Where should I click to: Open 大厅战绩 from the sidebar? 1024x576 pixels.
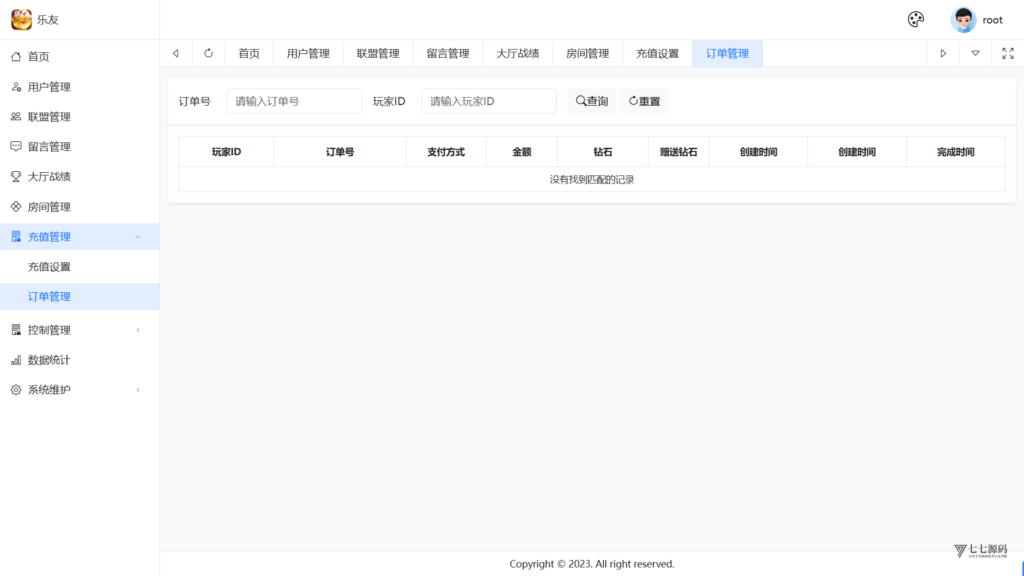click(x=80, y=177)
